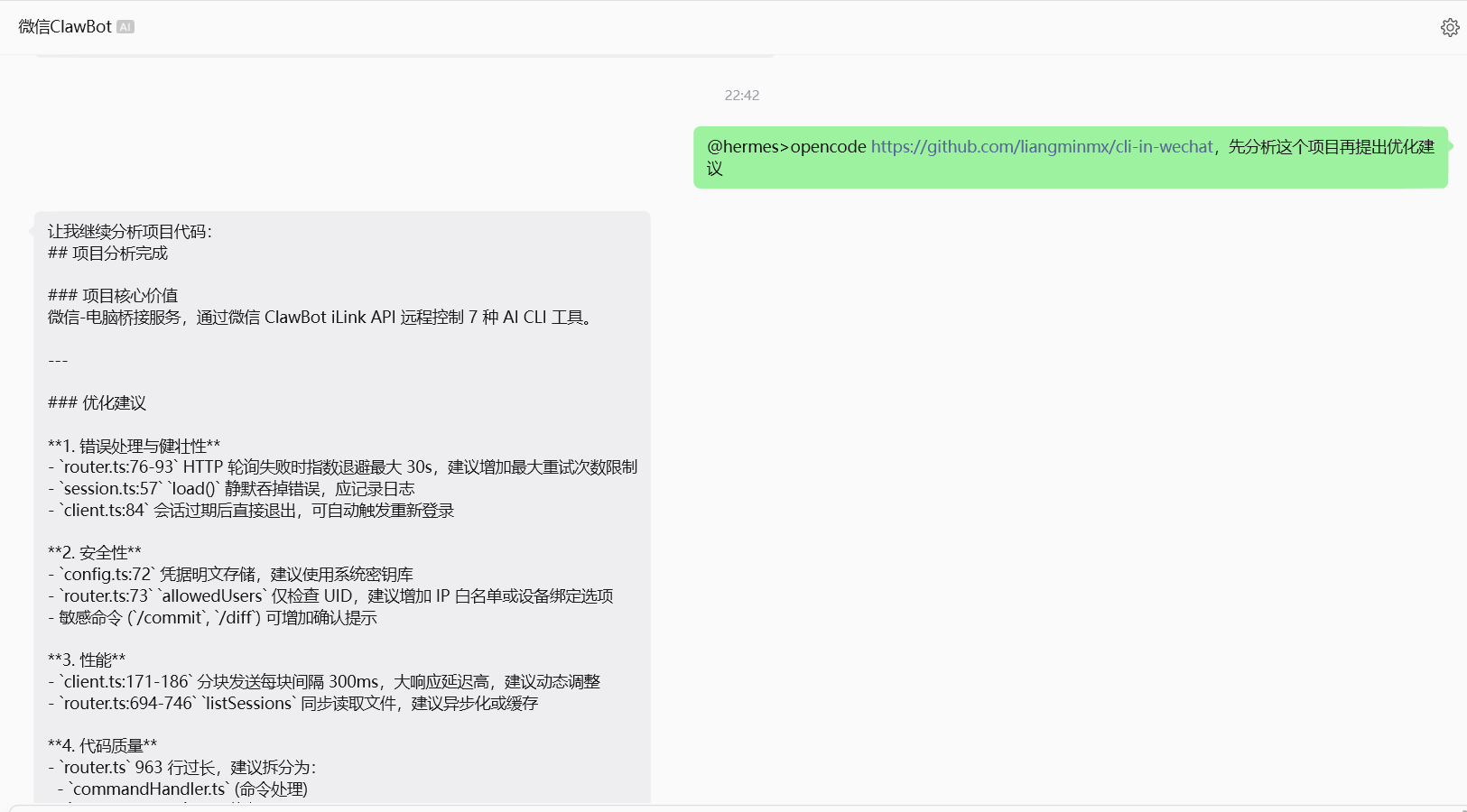Click the 微信ClawBot chat title
Image resolution: width=1467 pixels, height=812 pixels.
point(65,27)
